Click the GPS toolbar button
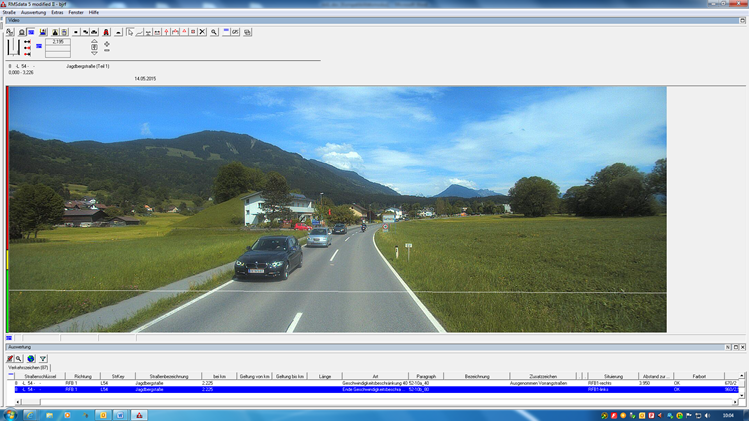Image resolution: width=750 pixels, height=422 pixels. 235,32
